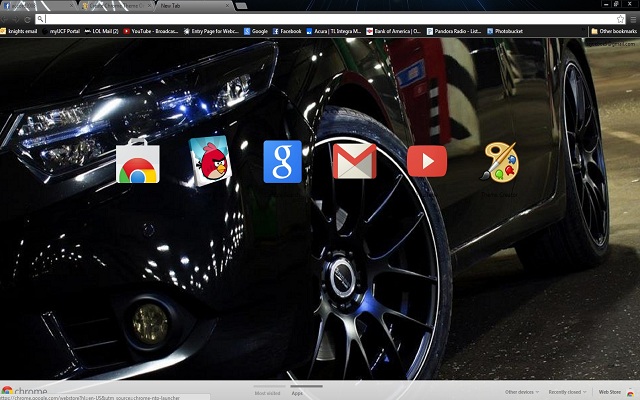640x400 pixels.
Task: Close the Theme Creator tab
Action: [x=149, y=6]
